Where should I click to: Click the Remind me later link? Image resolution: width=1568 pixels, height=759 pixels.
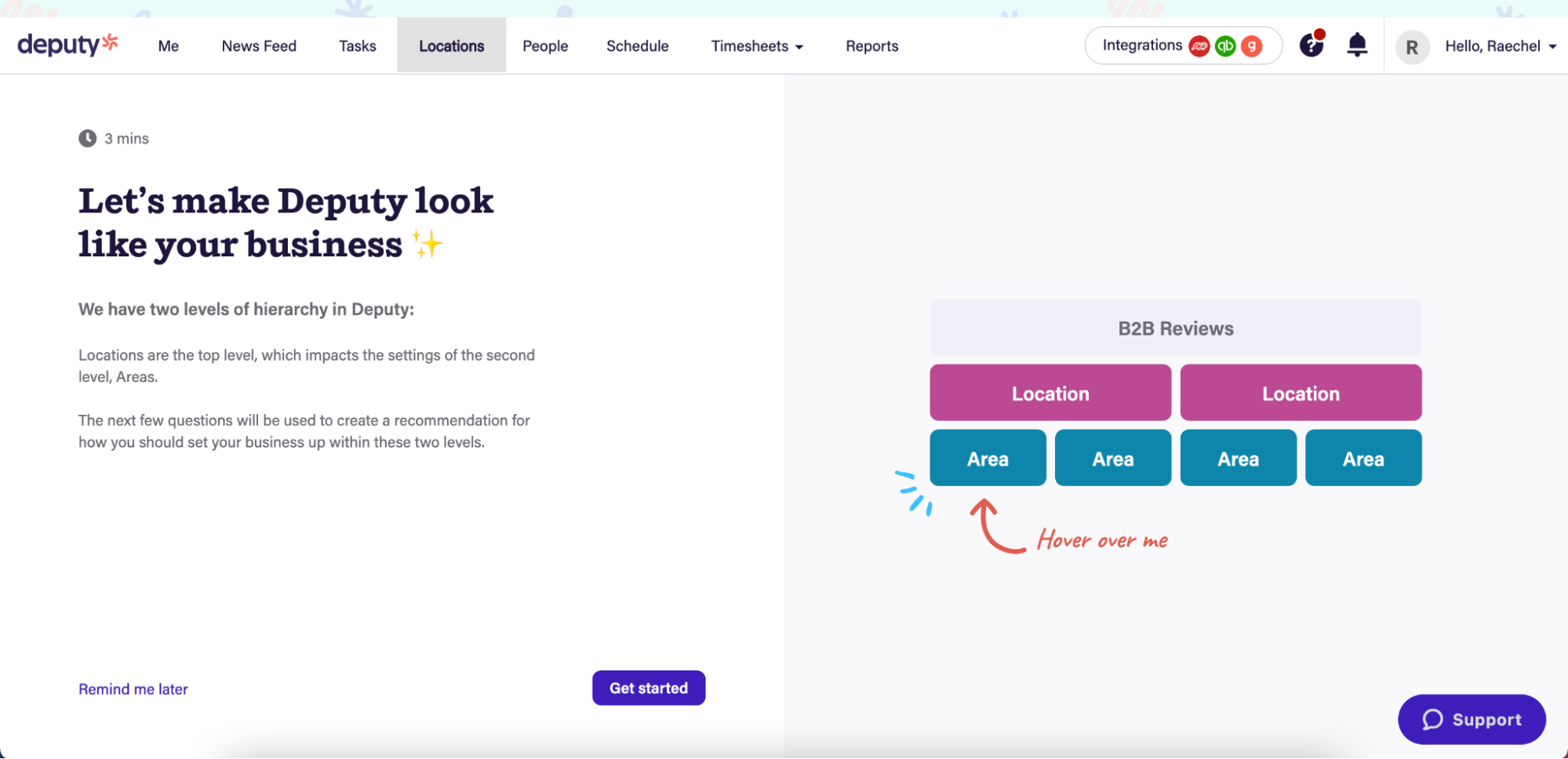click(x=133, y=689)
